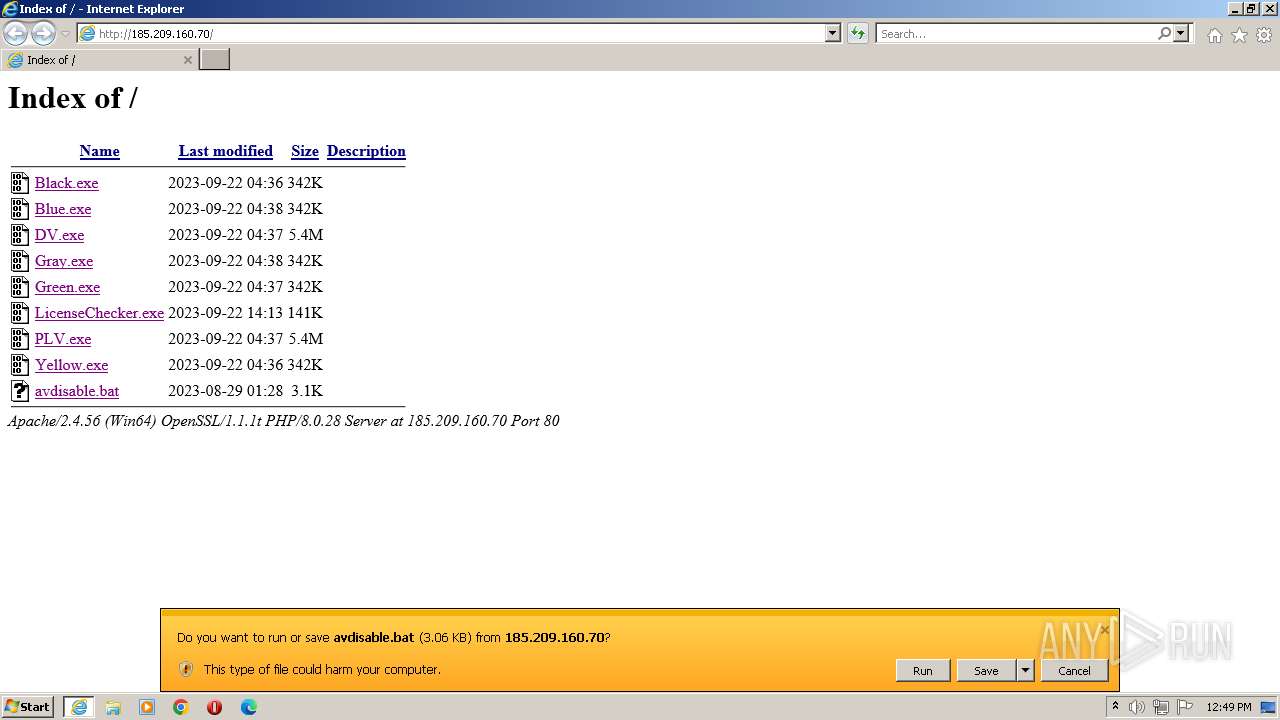Open the search provider dropdown arrow
The image size is (1280, 720).
1181,33
